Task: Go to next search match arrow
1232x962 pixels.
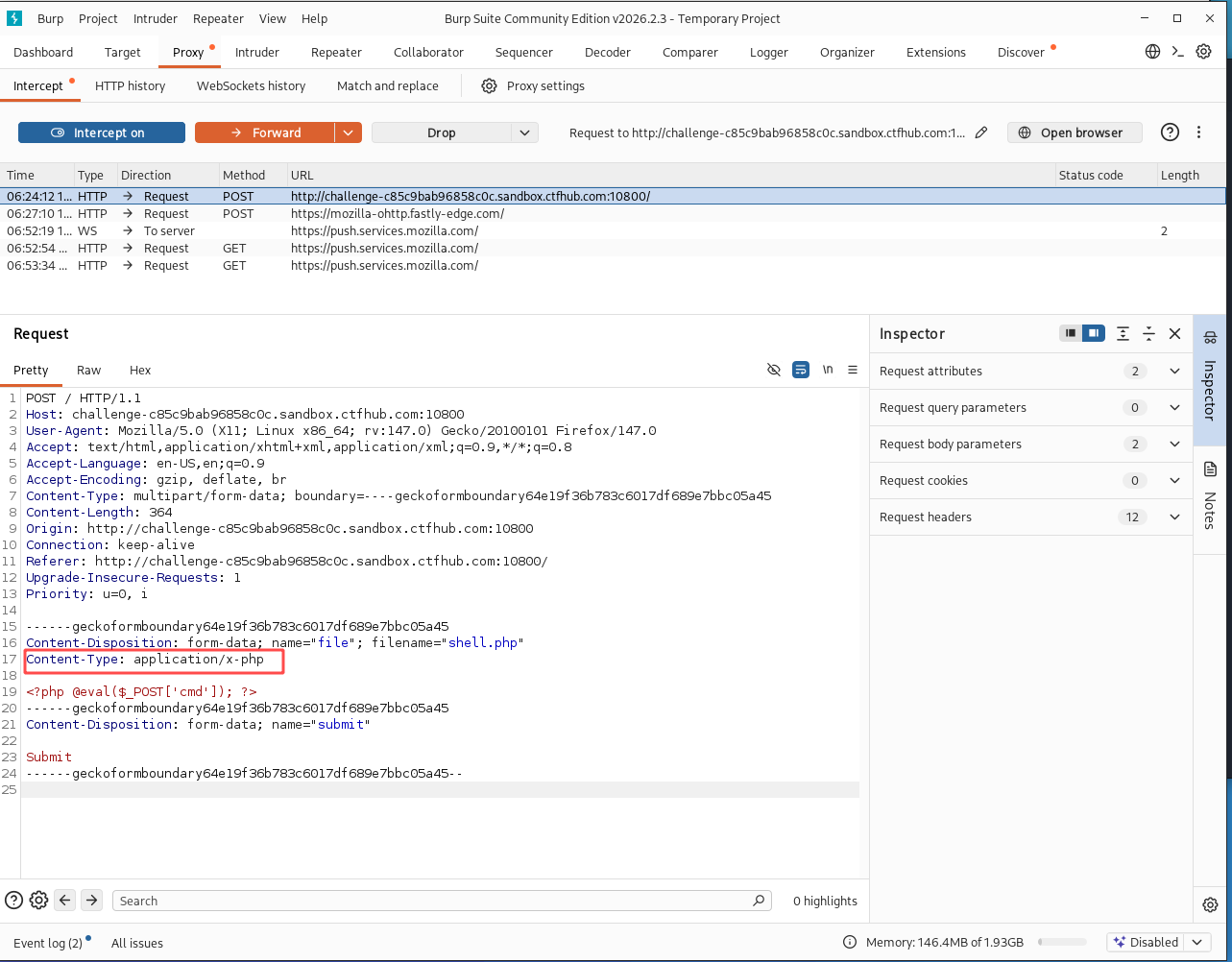Action: click(x=91, y=900)
